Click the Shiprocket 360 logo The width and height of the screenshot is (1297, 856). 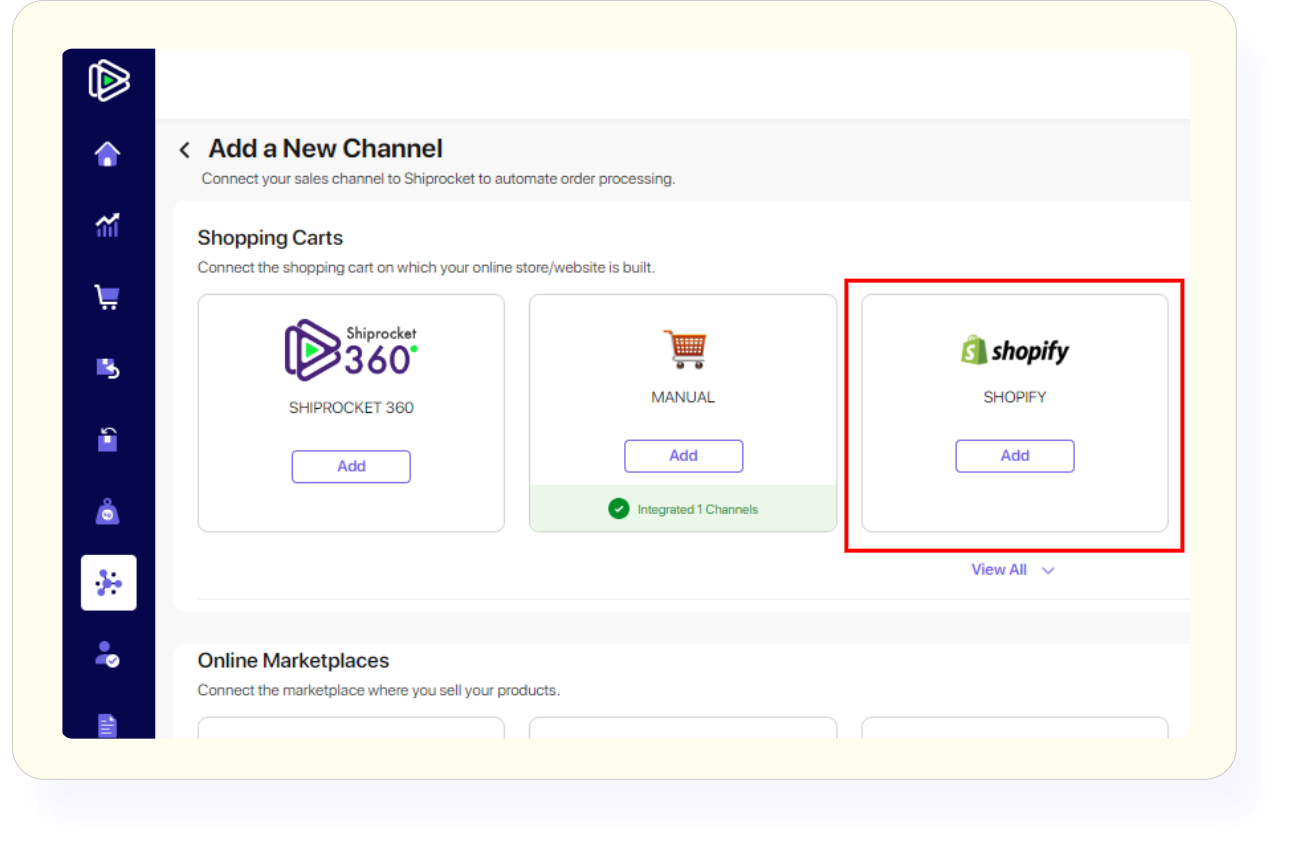point(351,349)
